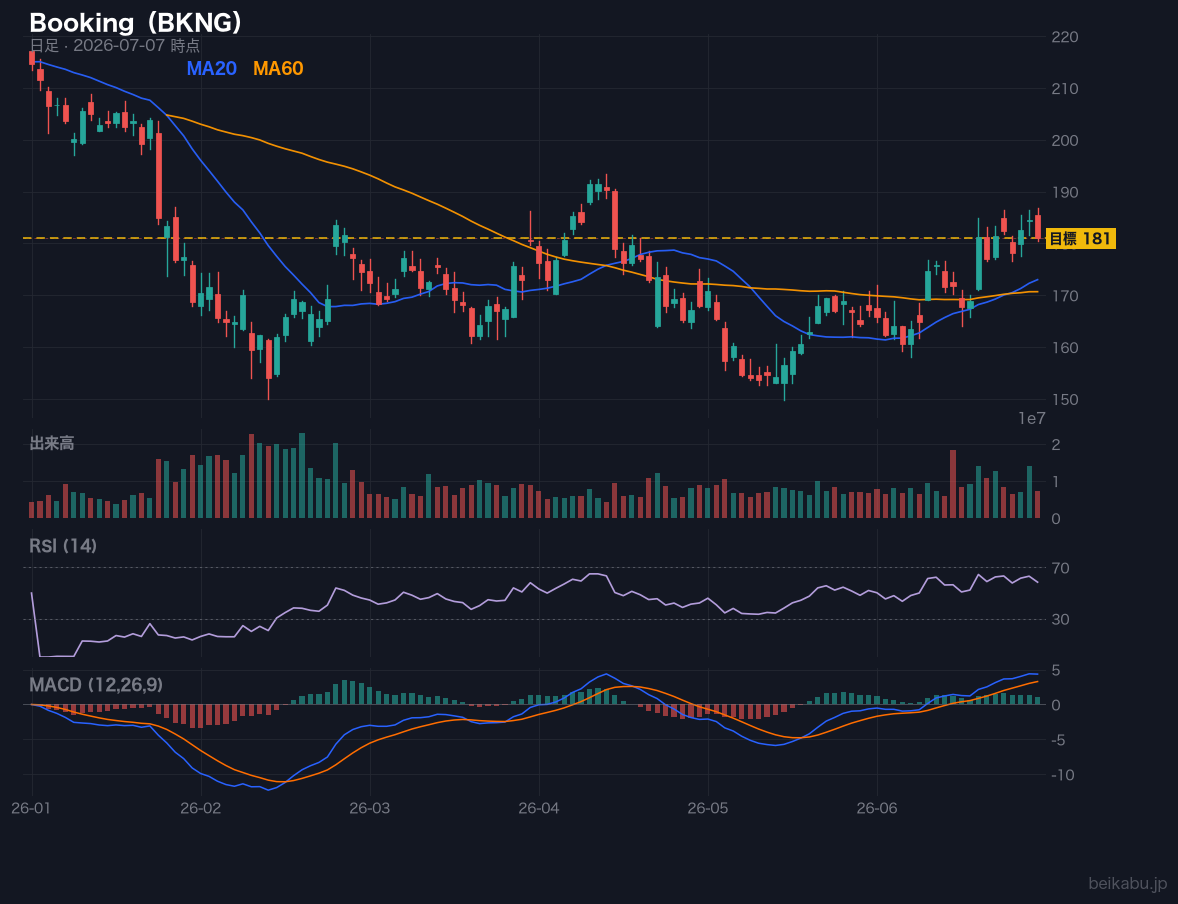Click the 26-06 date axis label
This screenshot has width=1178, height=904.
877,809
